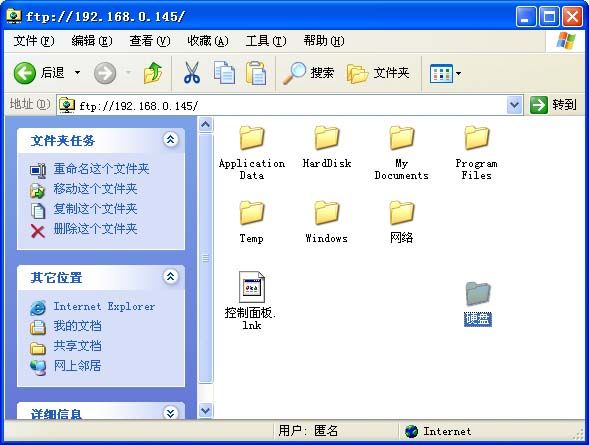Select the 控制面板.lnk file

[251, 301]
